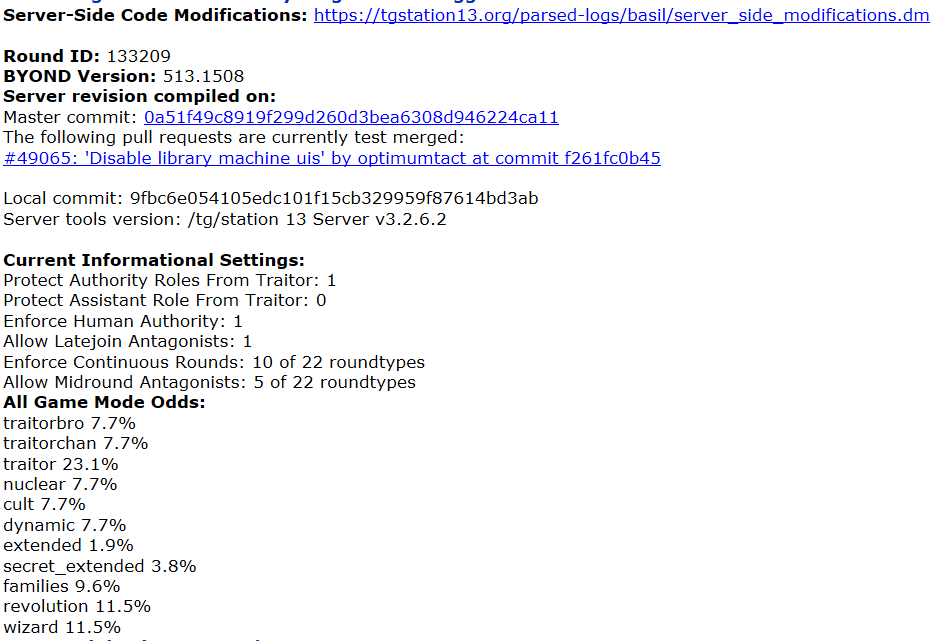Select the nuclear 7.7% game mode line
Image resolution: width=932 pixels, height=641 pixels.
(x=60, y=484)
